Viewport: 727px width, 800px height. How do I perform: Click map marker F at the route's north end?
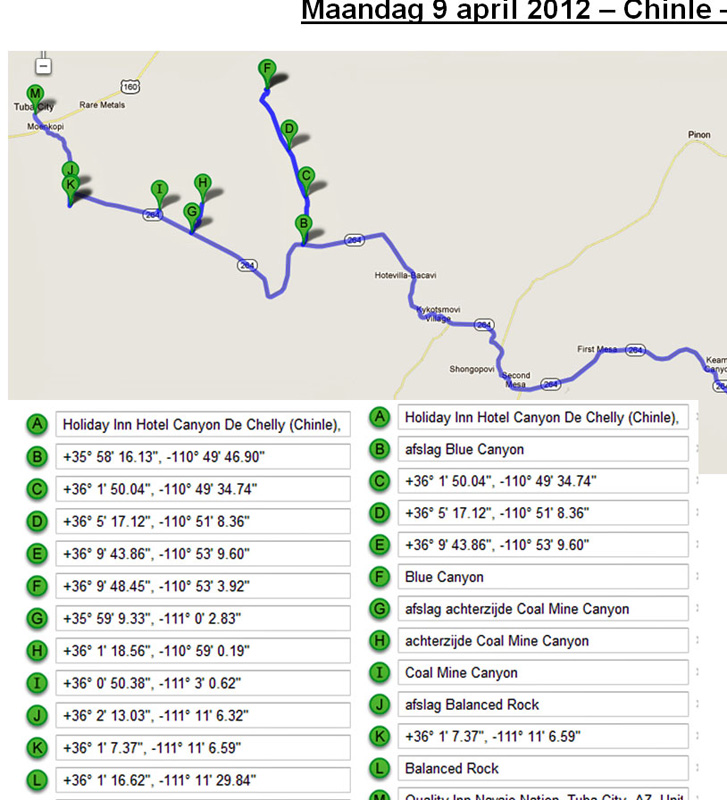tap(266, 70)
